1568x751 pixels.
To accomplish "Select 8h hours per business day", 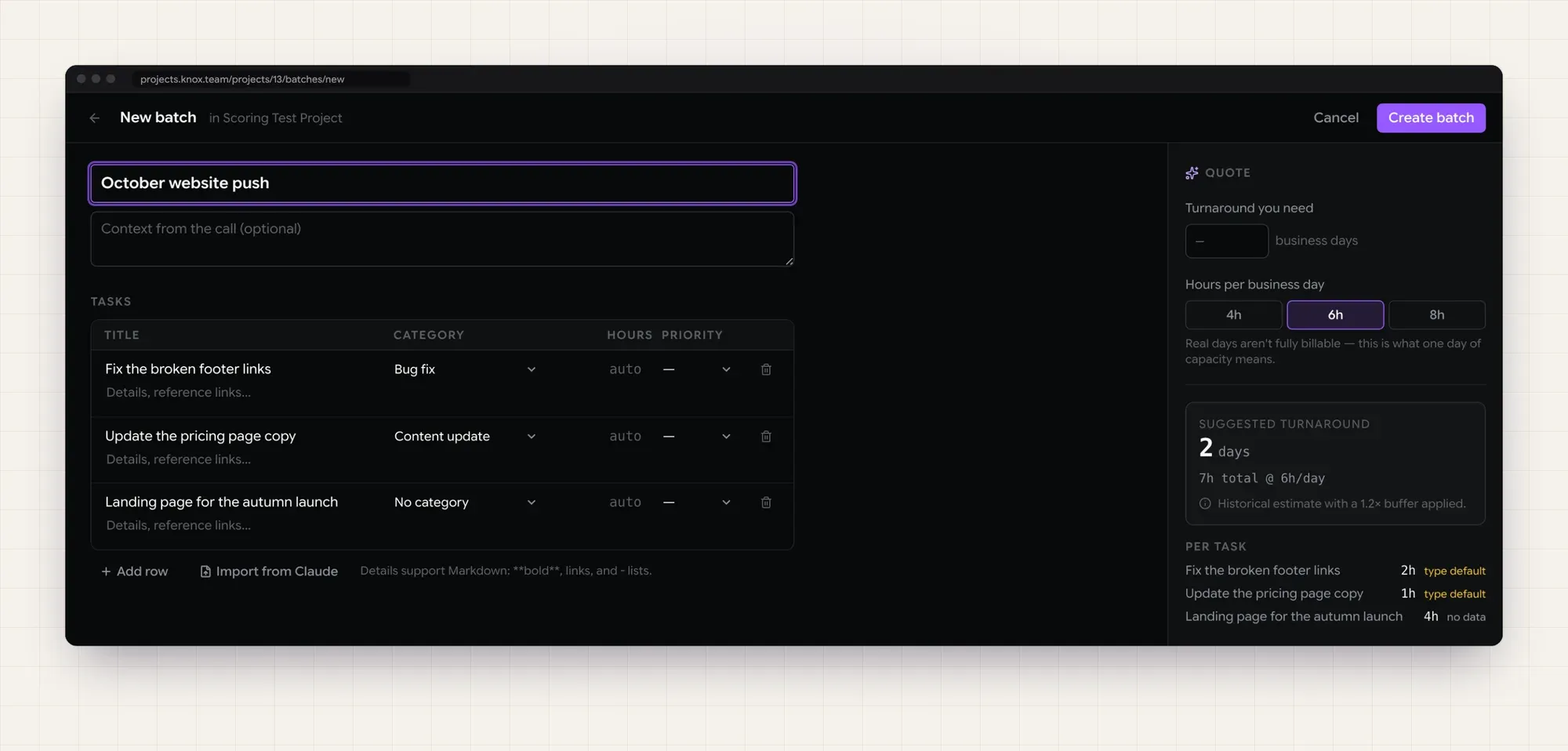I will click(x=1436, y=314).
